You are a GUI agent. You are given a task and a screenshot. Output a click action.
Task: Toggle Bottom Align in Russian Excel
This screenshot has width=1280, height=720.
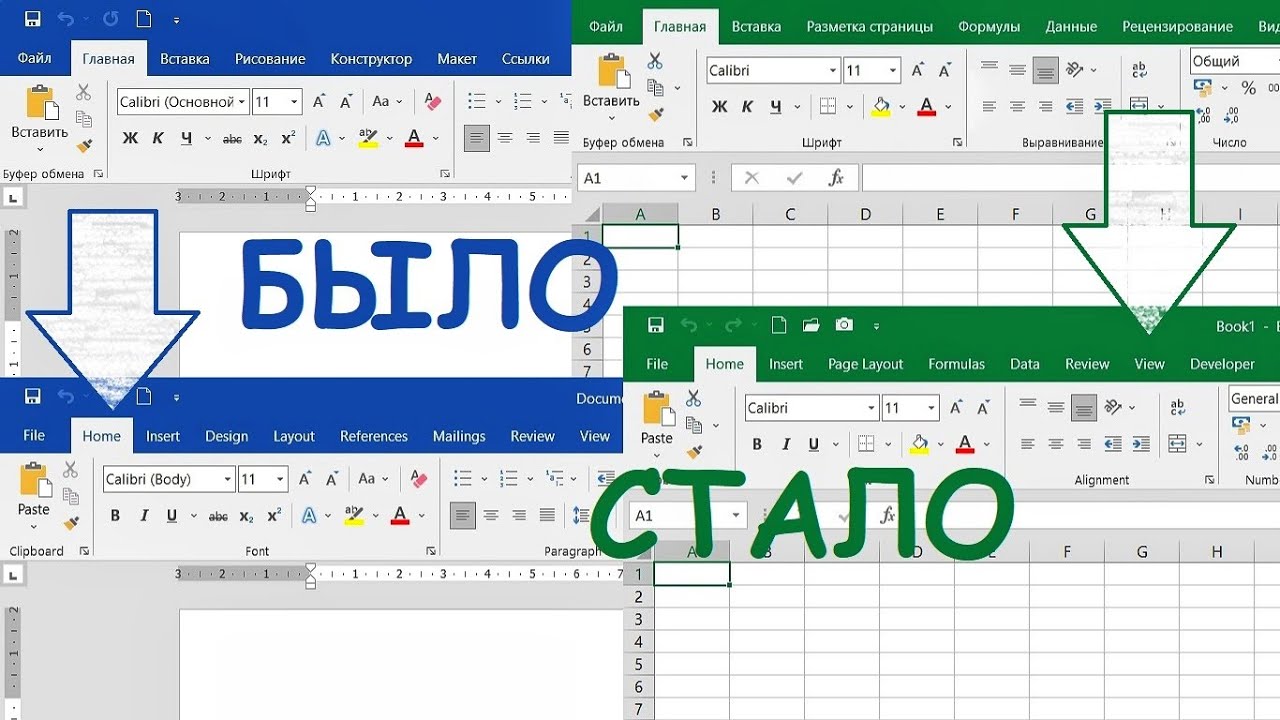point(1045,69)
